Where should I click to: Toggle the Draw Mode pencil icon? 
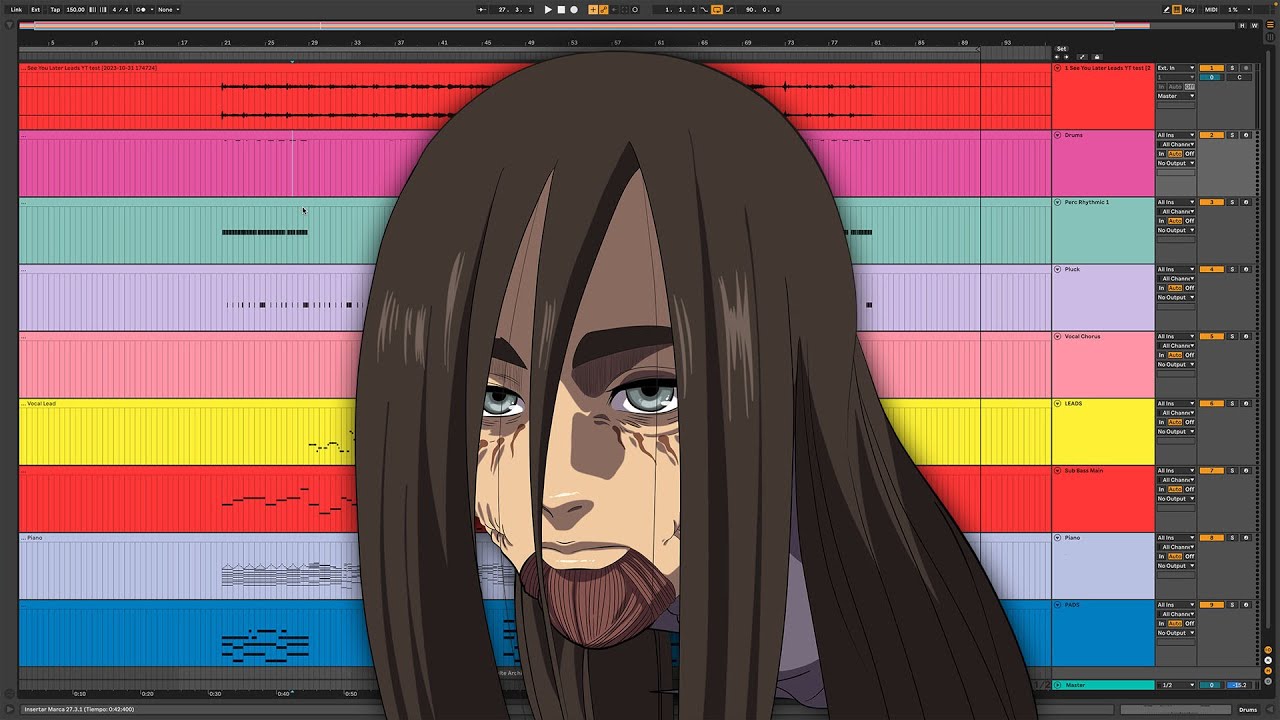[x=1166, y=9]
